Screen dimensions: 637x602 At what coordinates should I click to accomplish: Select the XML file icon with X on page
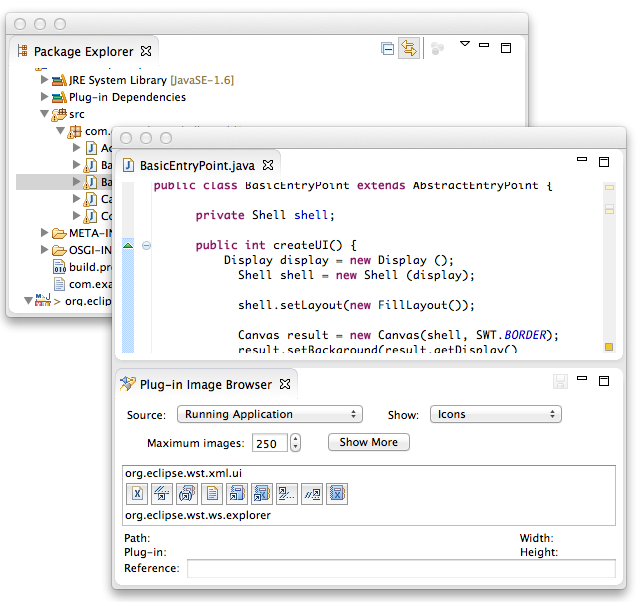pos(137,494)
